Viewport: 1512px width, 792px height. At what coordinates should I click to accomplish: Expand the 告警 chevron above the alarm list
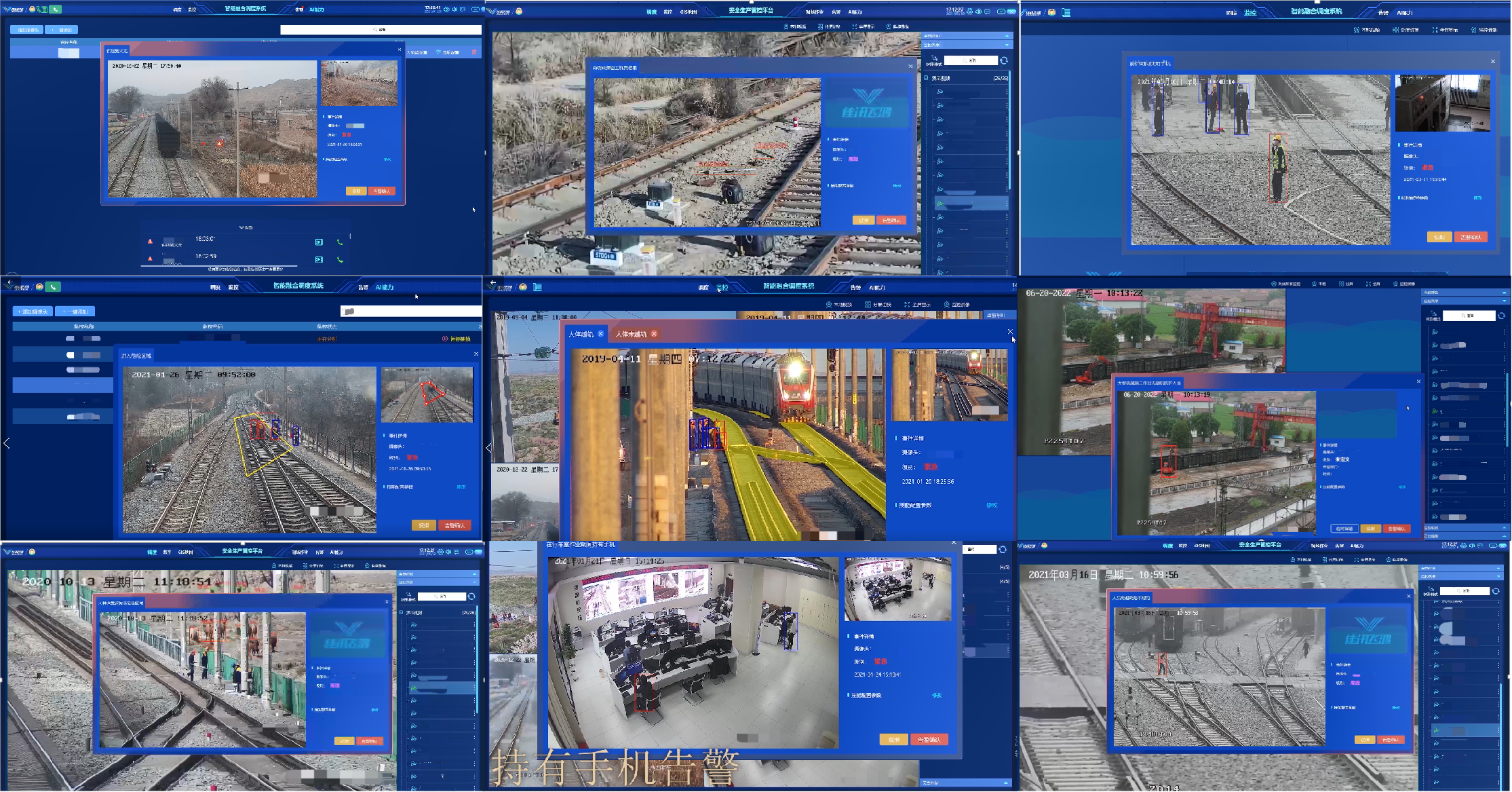coord(242,227)
